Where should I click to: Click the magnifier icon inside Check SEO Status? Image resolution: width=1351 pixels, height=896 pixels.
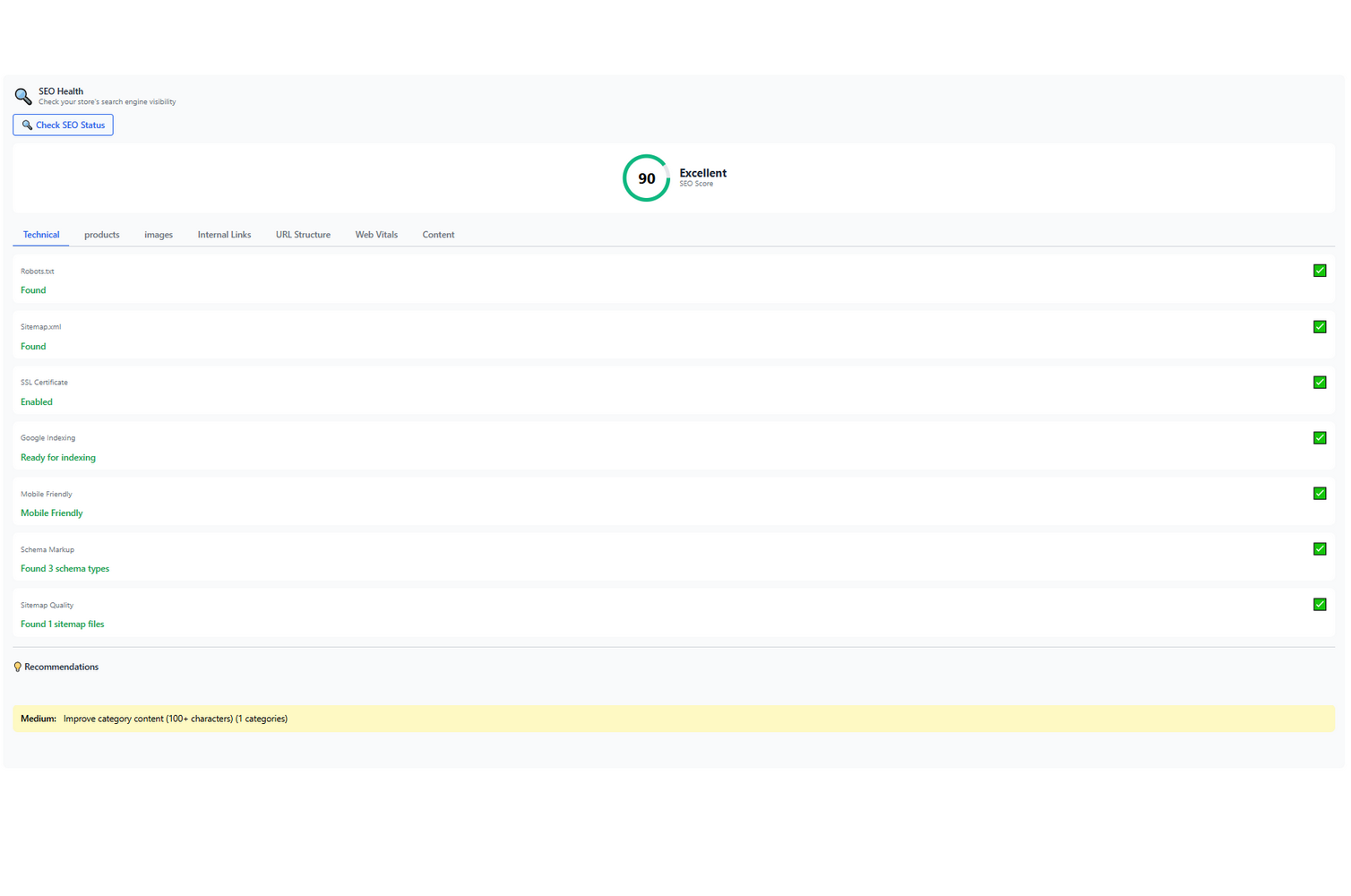tap(27, 125)
